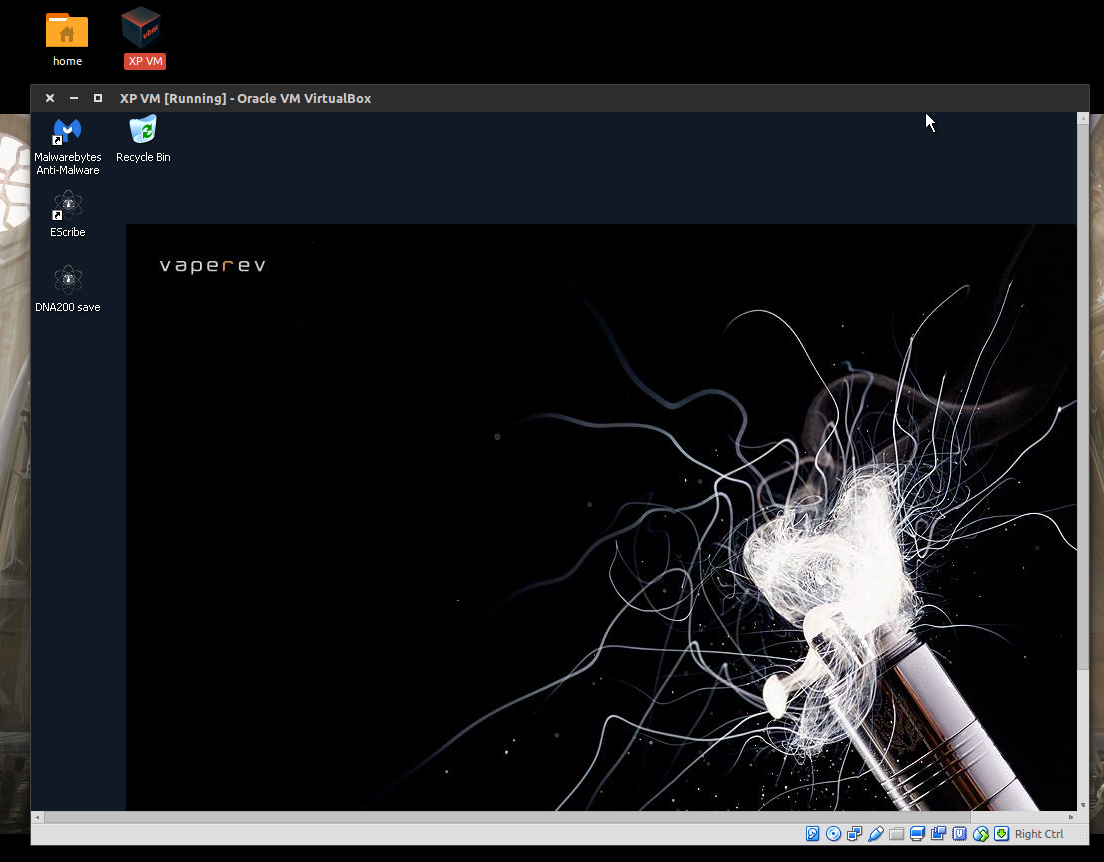Viewport: 1104px width, 862px height.
Task: Click the display monitor status icon
Action: [x=918, y=834]
